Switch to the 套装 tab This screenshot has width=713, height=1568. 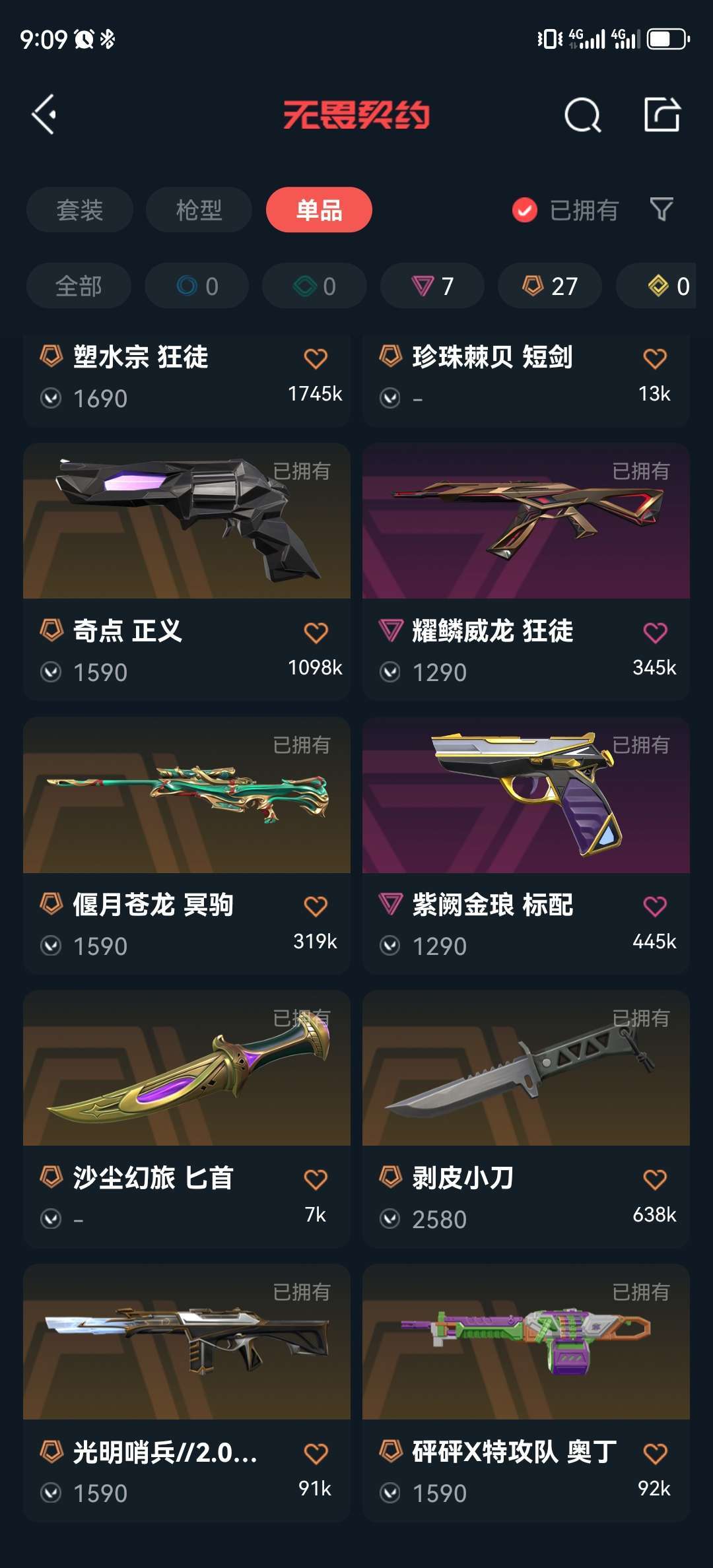pyautogui.click(x=80, y=210)
